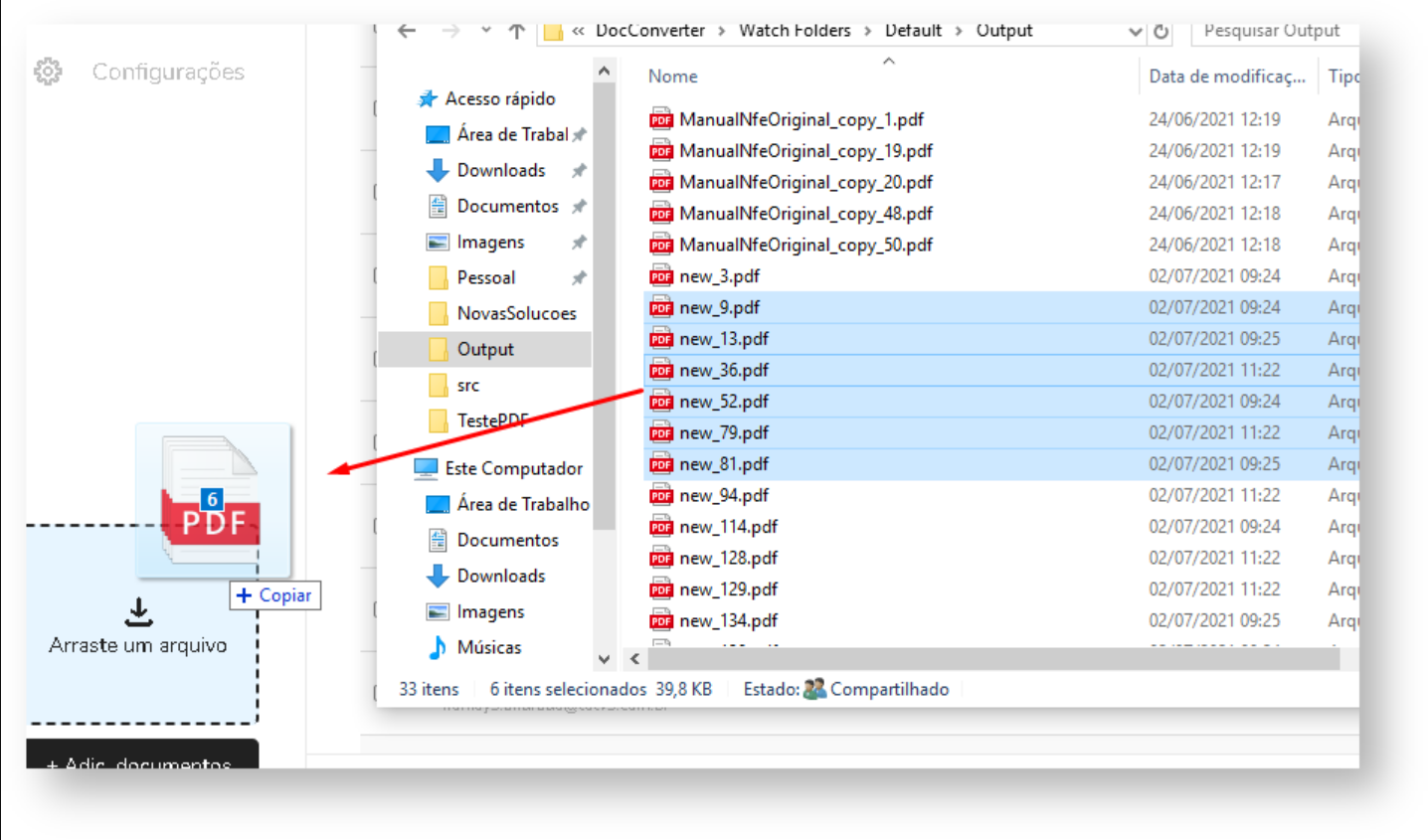Open Músicas under Este Computador
This screenshot has height=840, width=1428.
pyautogui.click(x=474, y=647)
